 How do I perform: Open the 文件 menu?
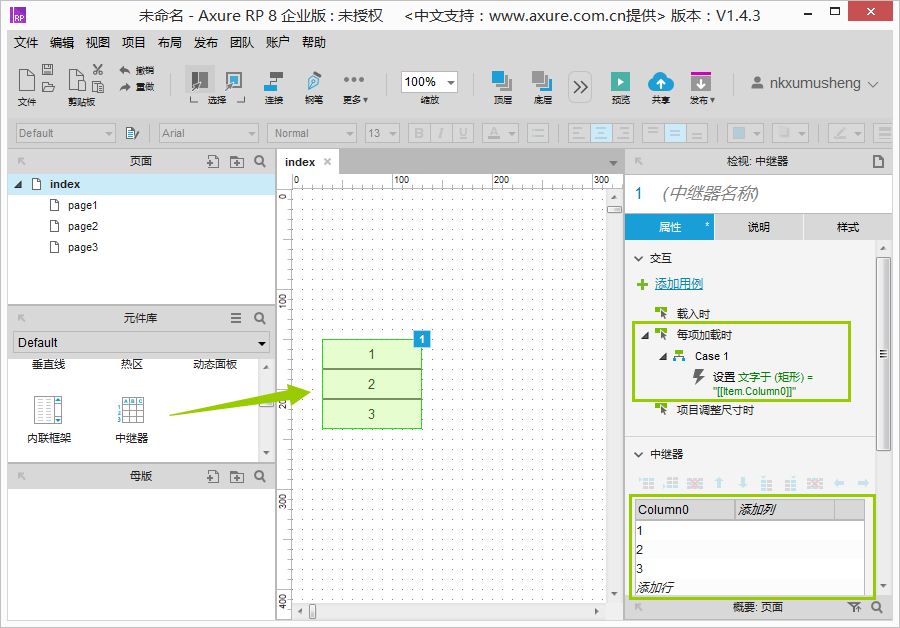pos(26,42)
